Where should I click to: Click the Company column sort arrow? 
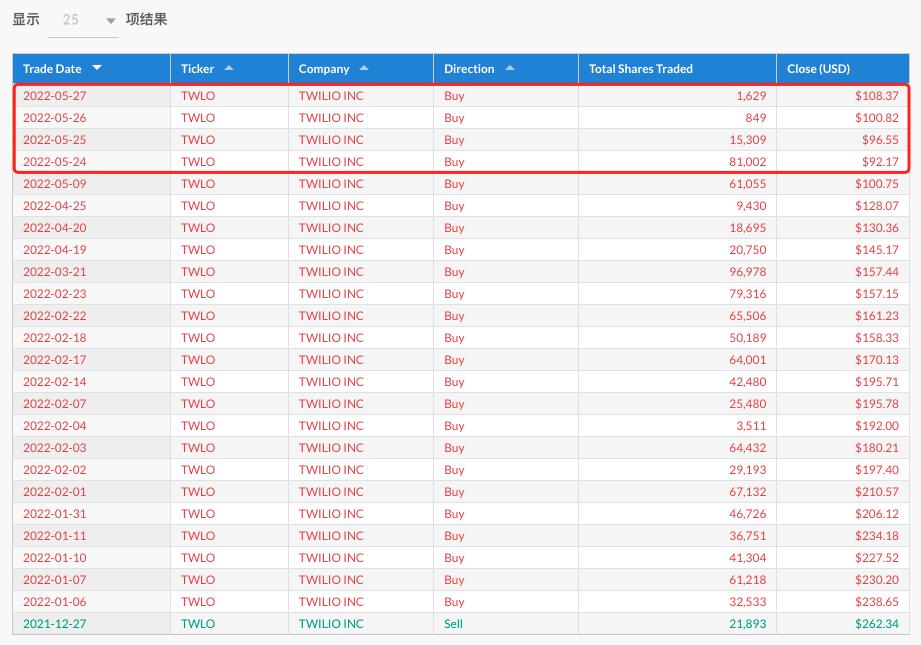coord(363,68)
